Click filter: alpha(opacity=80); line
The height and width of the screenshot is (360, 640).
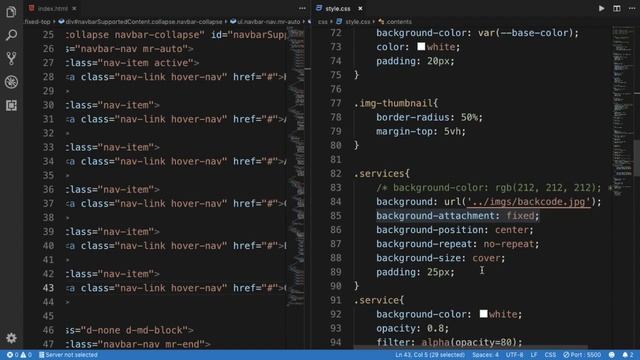tap(449, 342)
